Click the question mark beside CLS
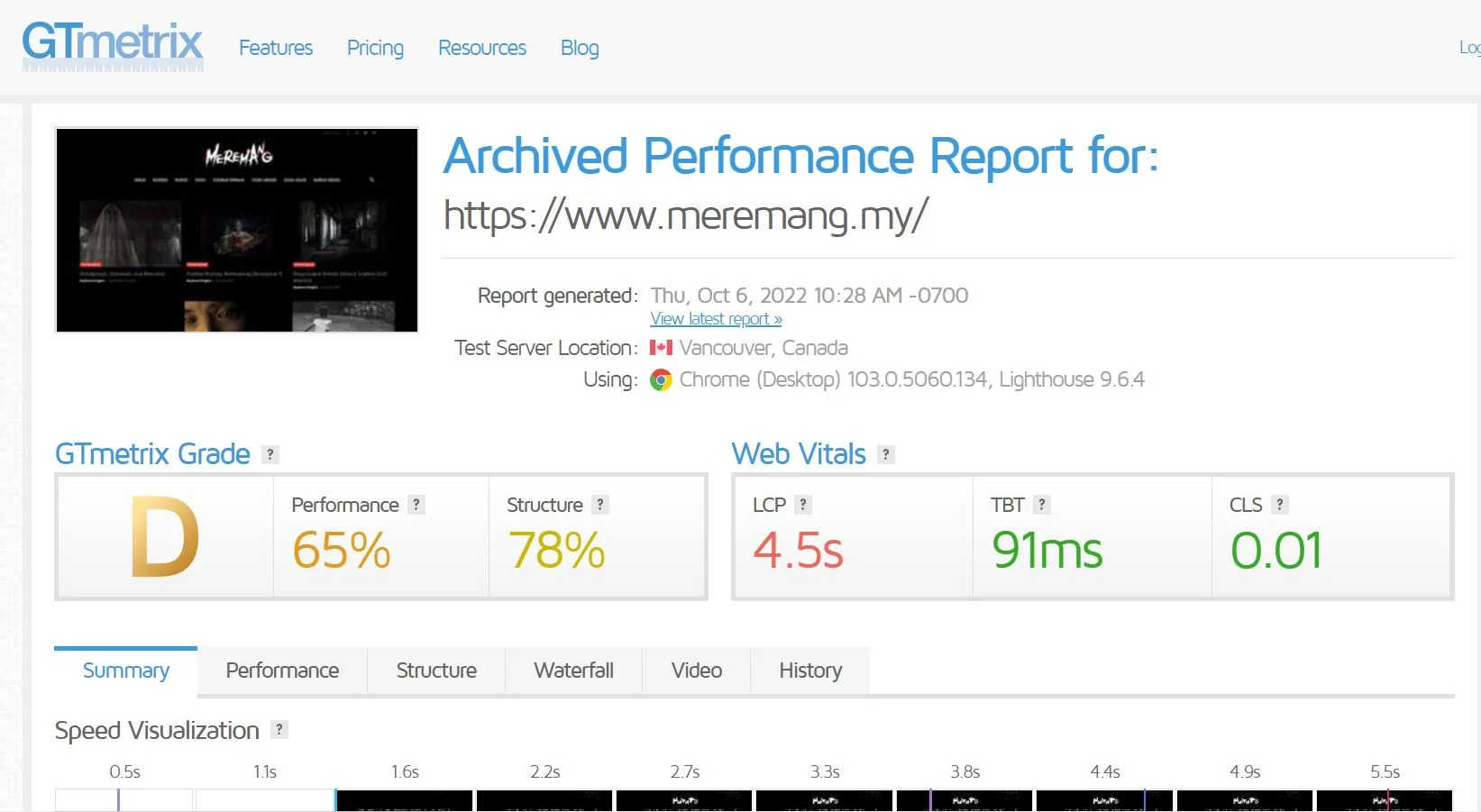 1279,505
